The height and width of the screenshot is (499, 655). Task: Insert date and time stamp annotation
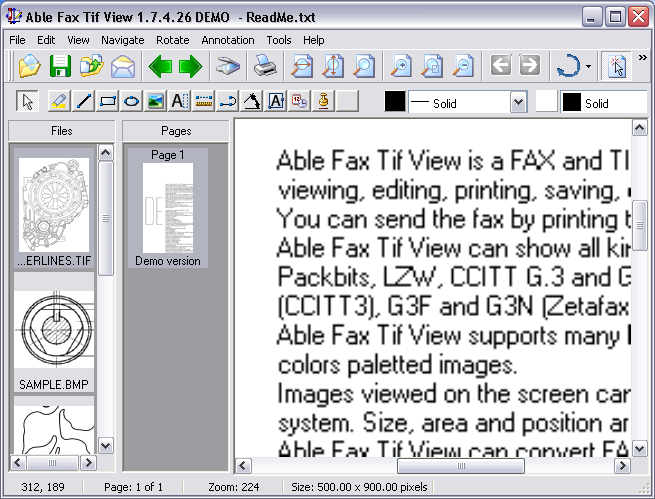click(x=300, y=101)
